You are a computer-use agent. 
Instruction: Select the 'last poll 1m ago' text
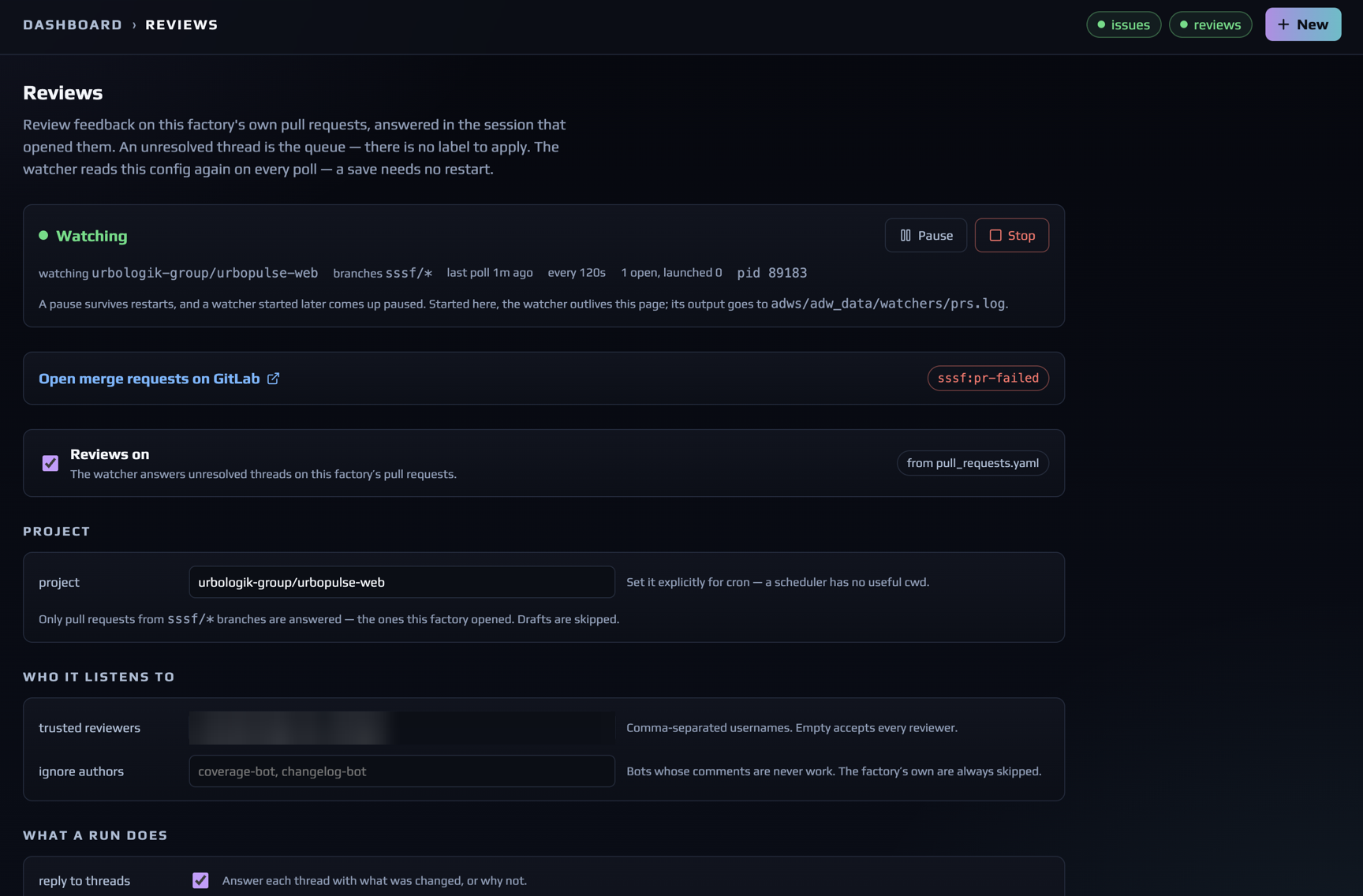tap(490, 273)
